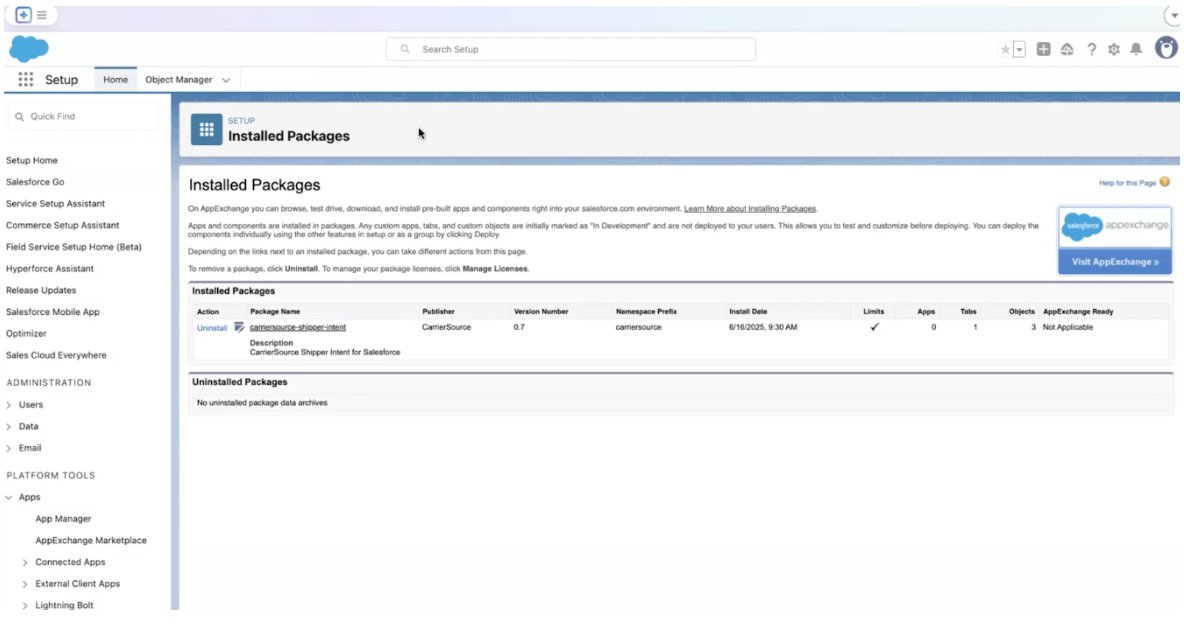Click the Uninstall link for carriersource-shipper-intent
1184x628 pixels.
tap(212, 328)
